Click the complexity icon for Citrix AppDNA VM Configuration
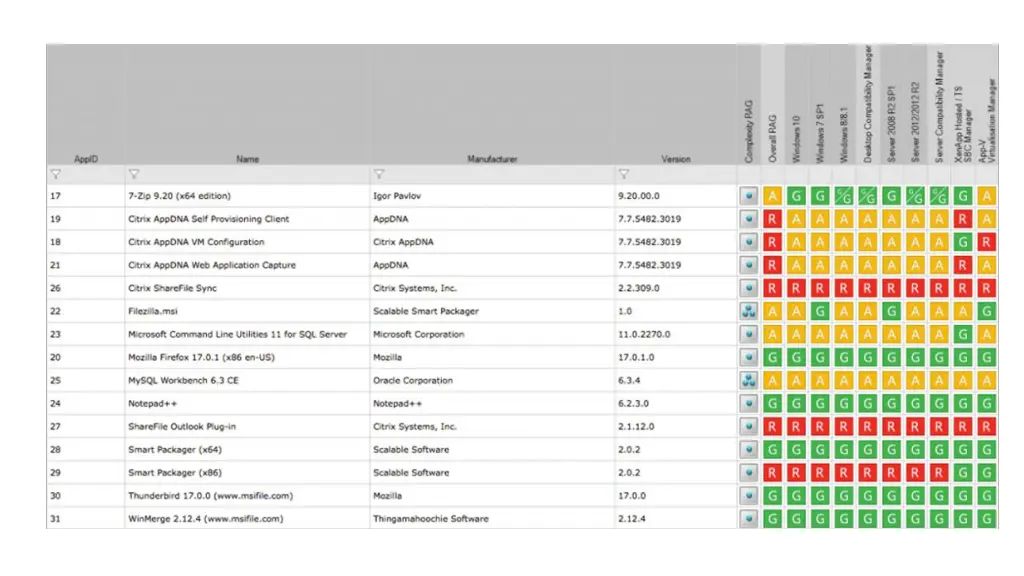This screenshot has width=1024, height=576. click(x=749, y=242)
